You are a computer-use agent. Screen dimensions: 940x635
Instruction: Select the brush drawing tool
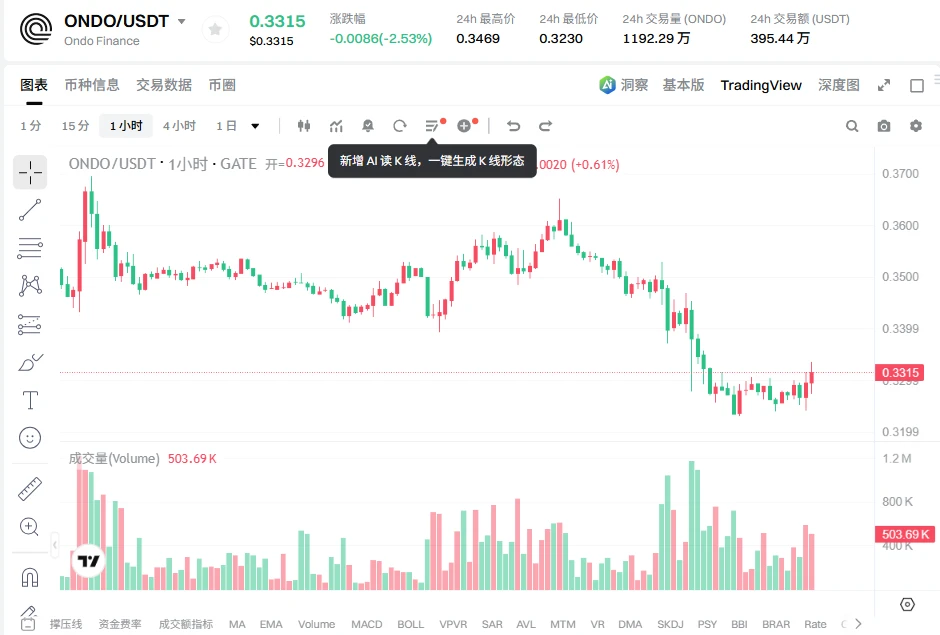click(30, 362)
